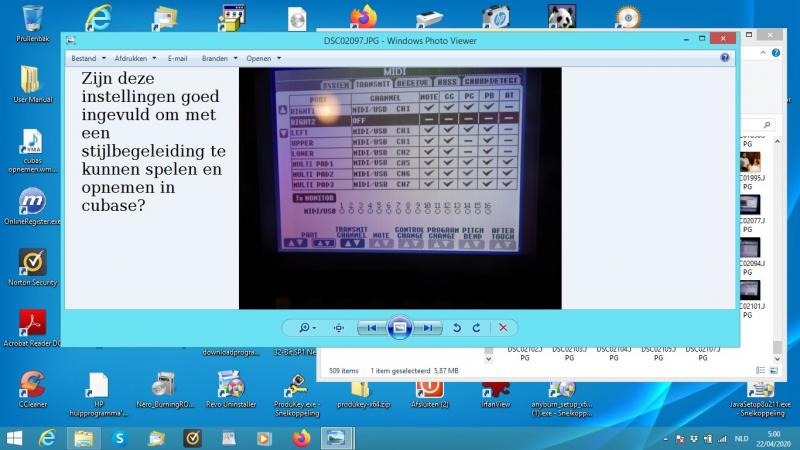The width and height of the screenshot is (800, 450).
Task: Click the NLD language indicator
Action: (741, 439)
